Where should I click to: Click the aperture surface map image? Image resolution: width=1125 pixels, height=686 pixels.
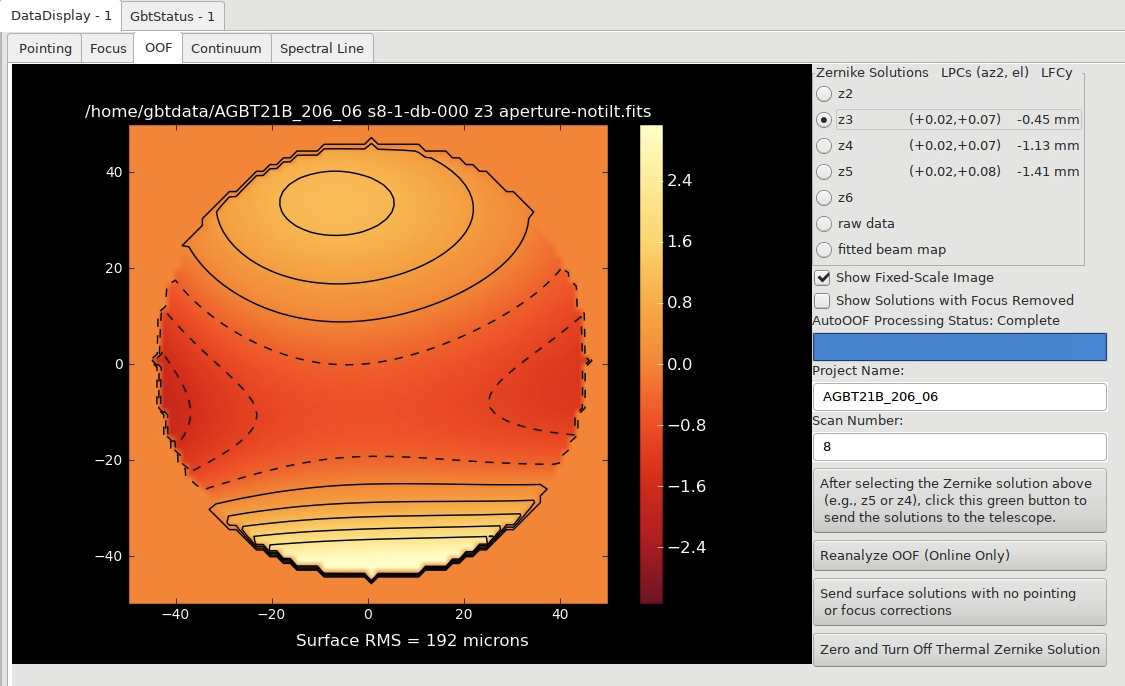pos(368,364)
